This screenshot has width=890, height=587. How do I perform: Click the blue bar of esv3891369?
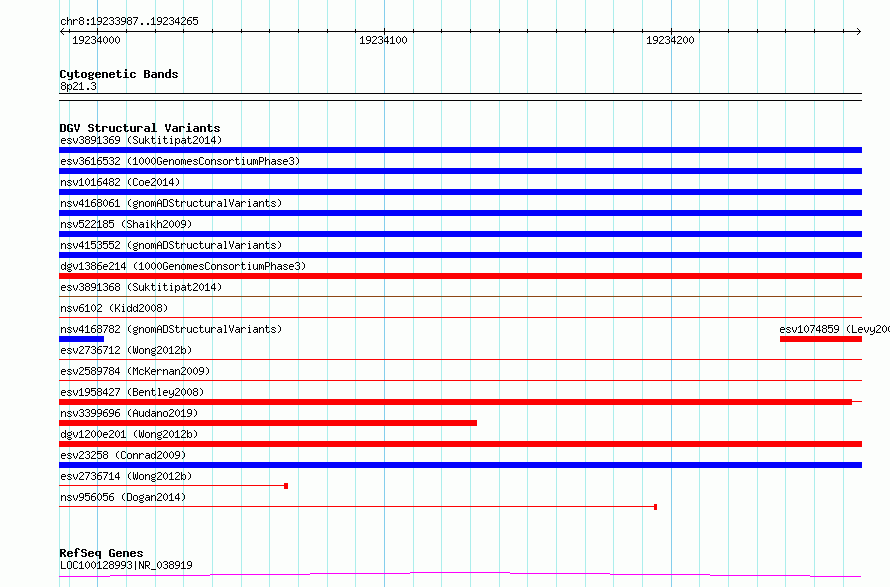click(x=460, y=150)
